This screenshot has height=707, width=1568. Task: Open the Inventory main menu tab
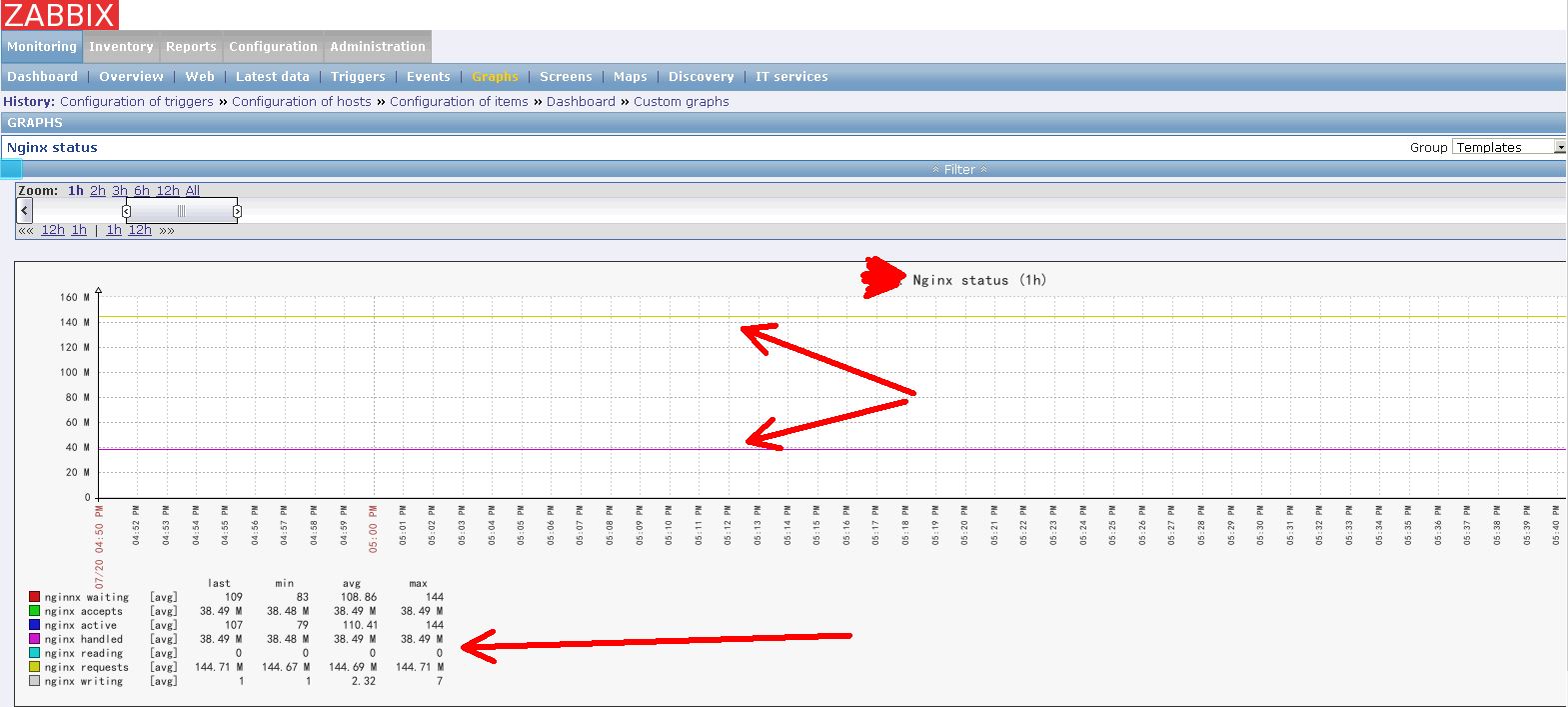tap(121, 46)
